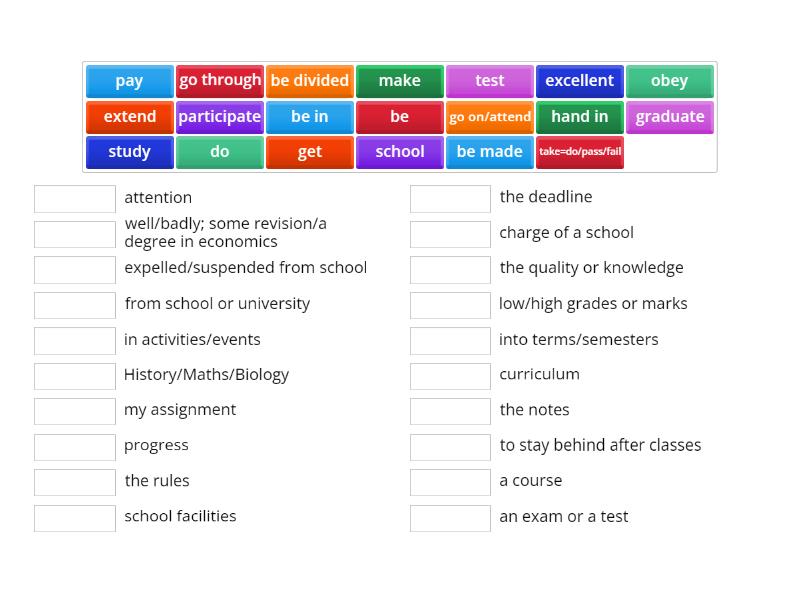800x600 pixels.
Task: Select the "participate" tile
Action: [220, 116]
